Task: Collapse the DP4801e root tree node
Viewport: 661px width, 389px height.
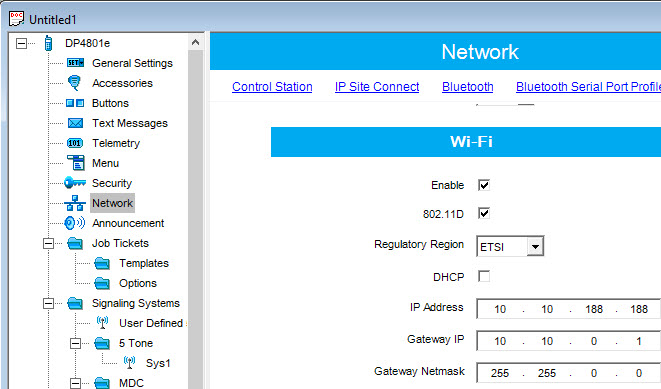Action: [21, 43]
